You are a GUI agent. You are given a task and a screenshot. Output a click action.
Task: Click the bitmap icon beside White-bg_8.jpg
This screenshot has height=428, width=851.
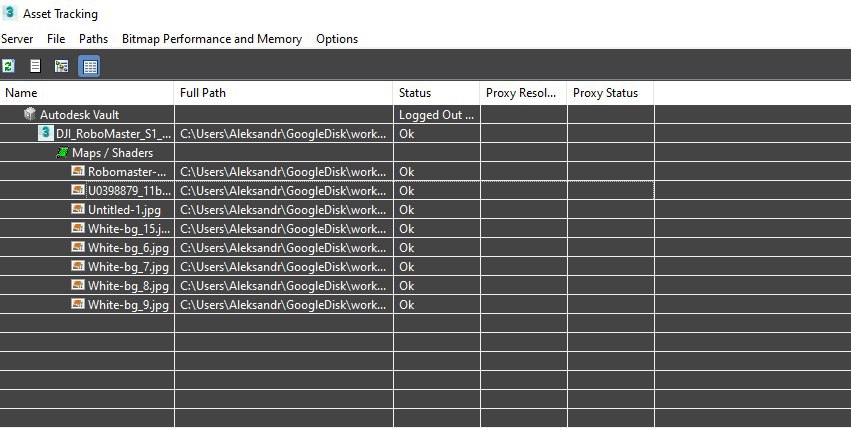coord(78,285)
